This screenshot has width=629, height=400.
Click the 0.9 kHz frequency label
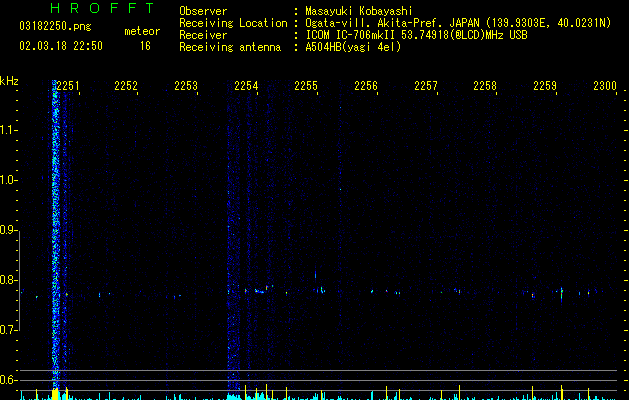point(8,230)
